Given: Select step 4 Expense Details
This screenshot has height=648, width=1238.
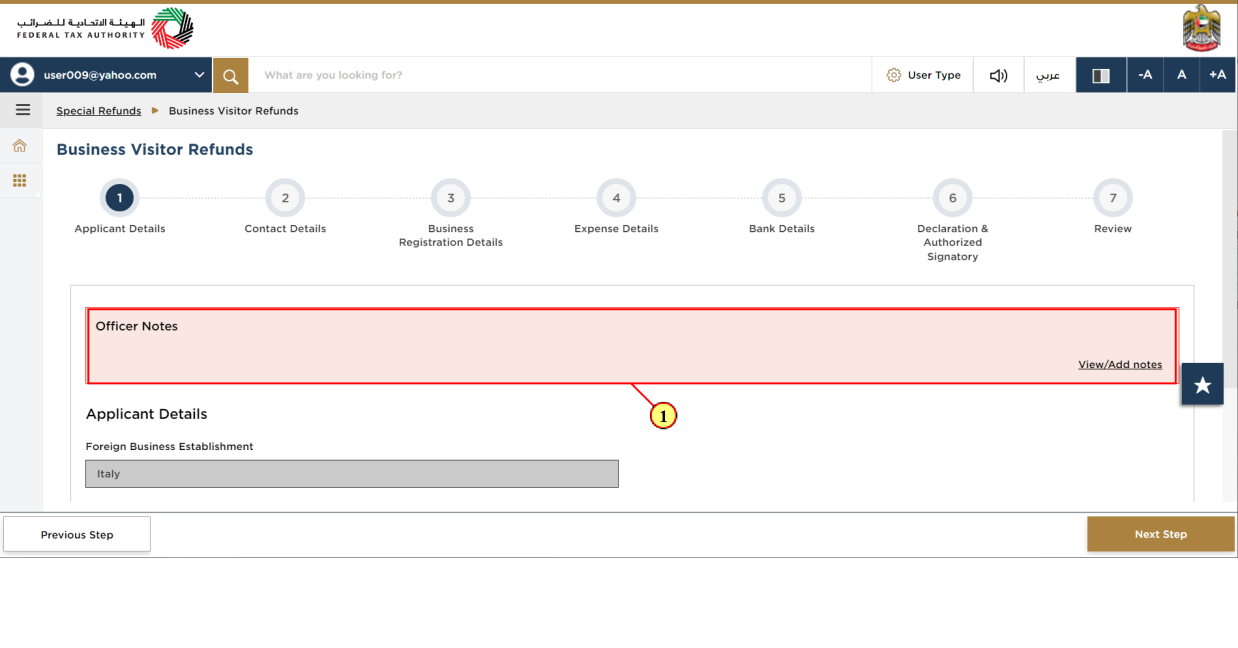Looking at the screenshot, I should click(x=616, y=198).
